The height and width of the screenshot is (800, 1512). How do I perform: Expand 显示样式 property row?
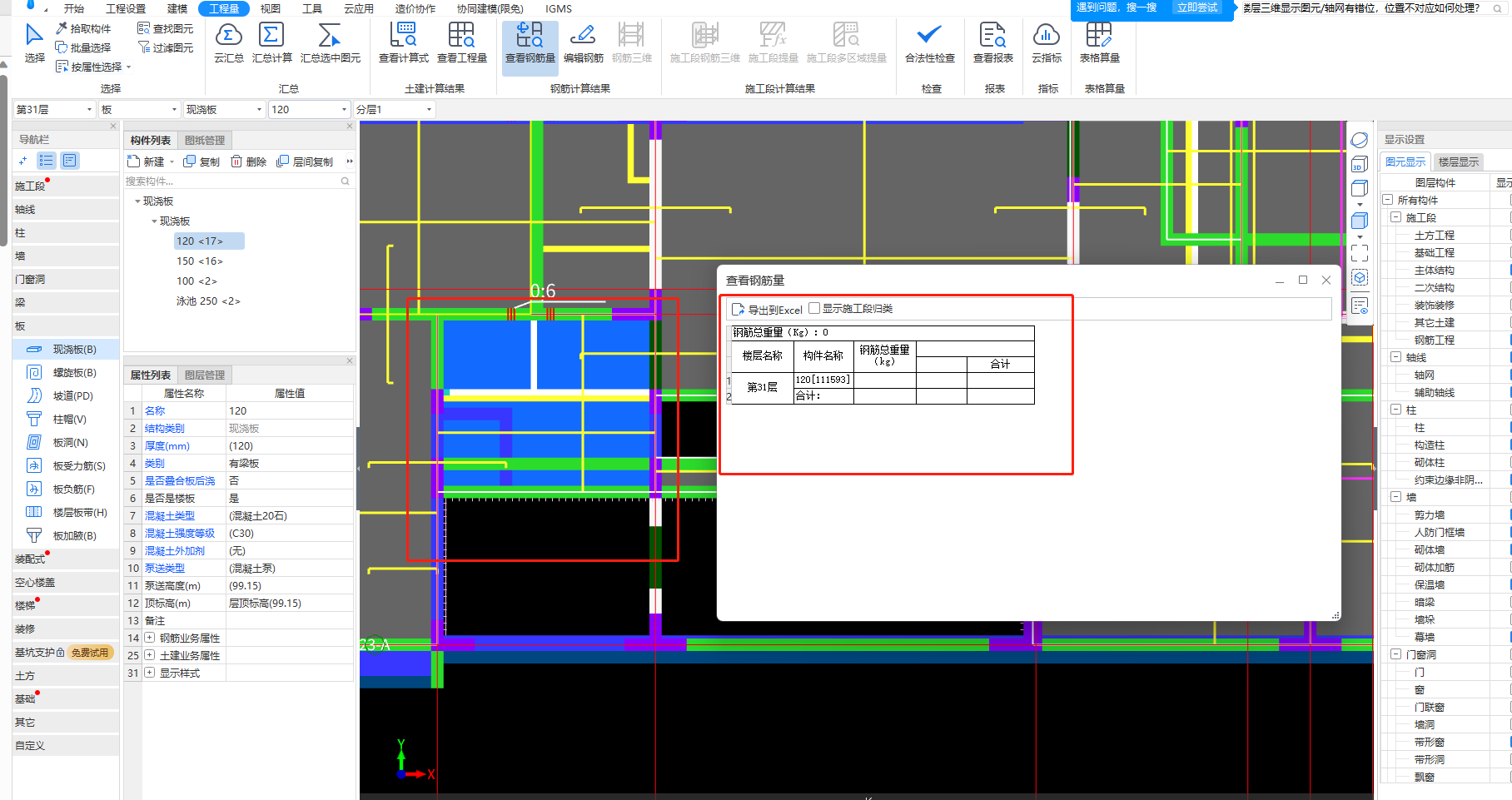point(150,673)
